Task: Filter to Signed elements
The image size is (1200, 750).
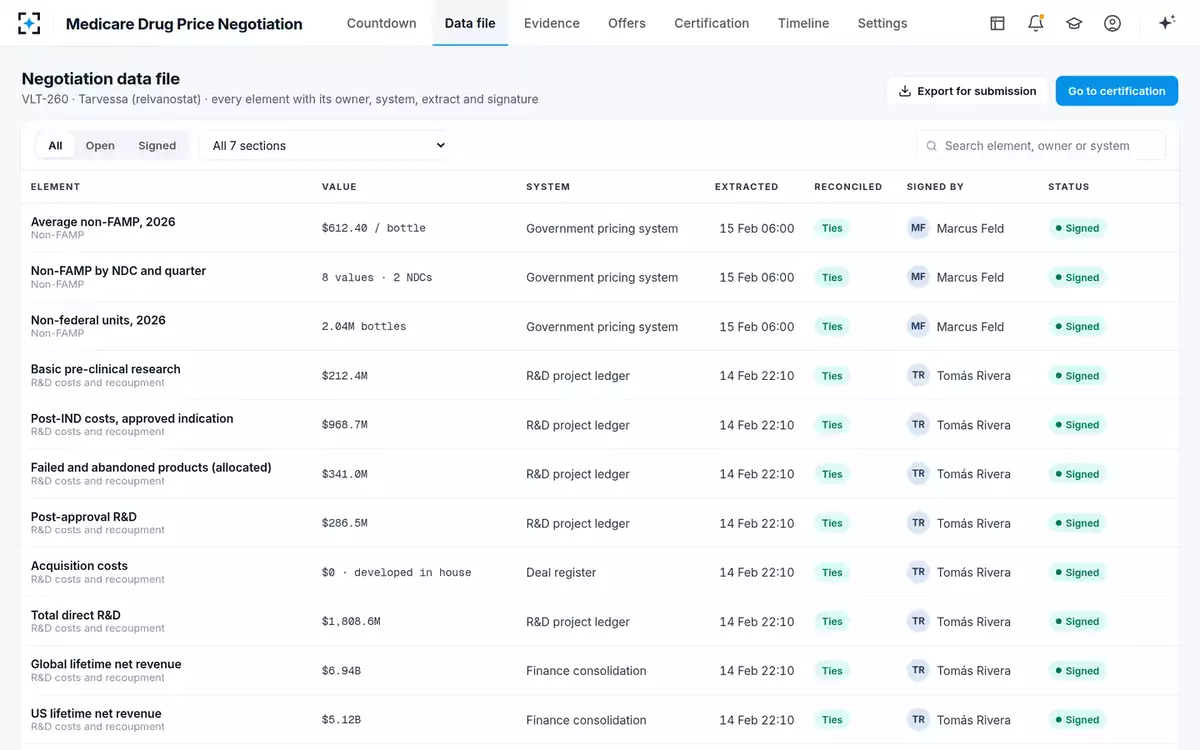Action: [157, 146]
